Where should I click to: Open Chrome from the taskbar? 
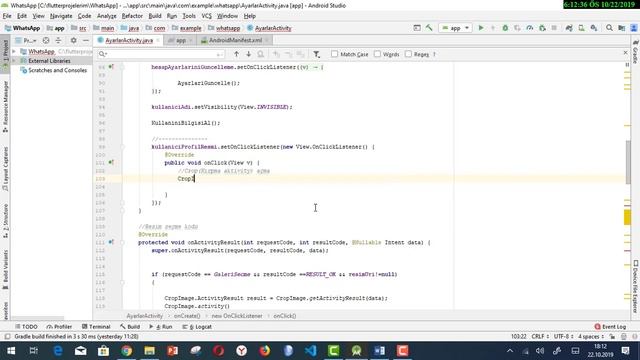pos(127,351)
